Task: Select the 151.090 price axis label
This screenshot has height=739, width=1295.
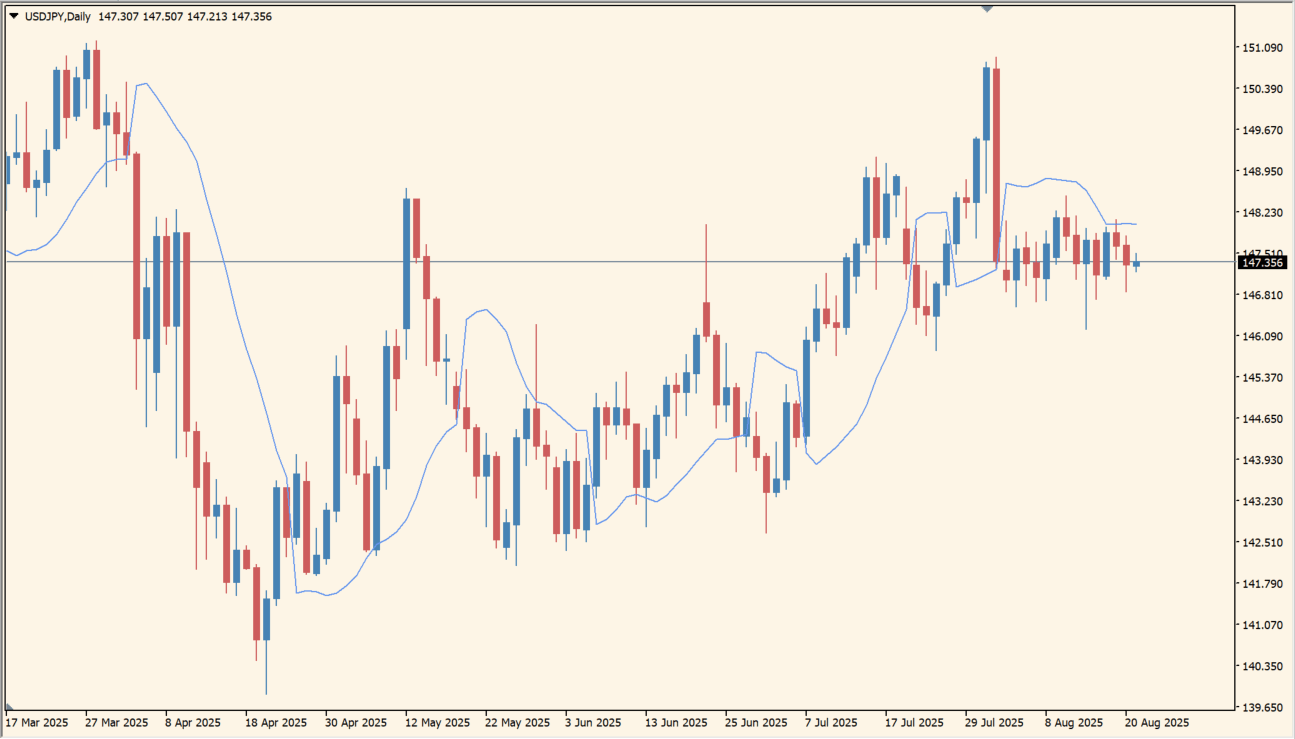Action: (1263, 48)
